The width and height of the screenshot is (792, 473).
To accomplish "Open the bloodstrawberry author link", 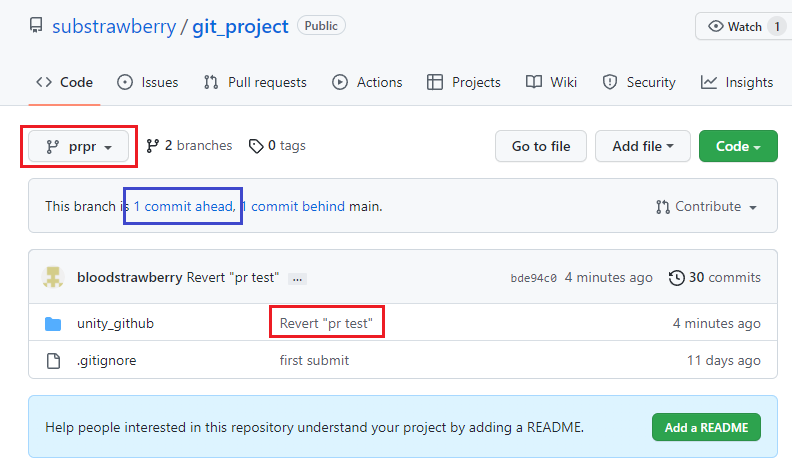I will (x=129, y=277).
